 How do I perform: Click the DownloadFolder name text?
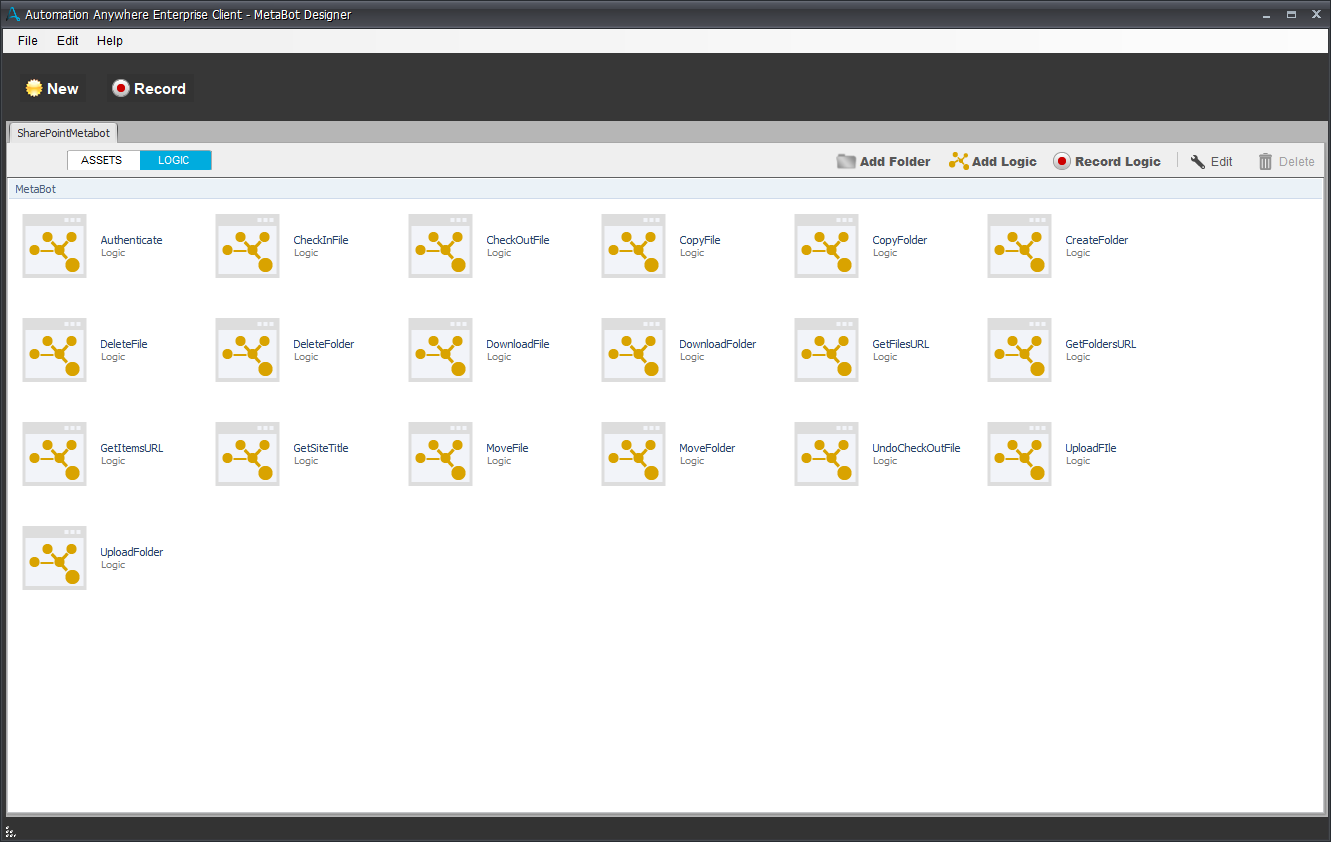click(x=718, y=344)
